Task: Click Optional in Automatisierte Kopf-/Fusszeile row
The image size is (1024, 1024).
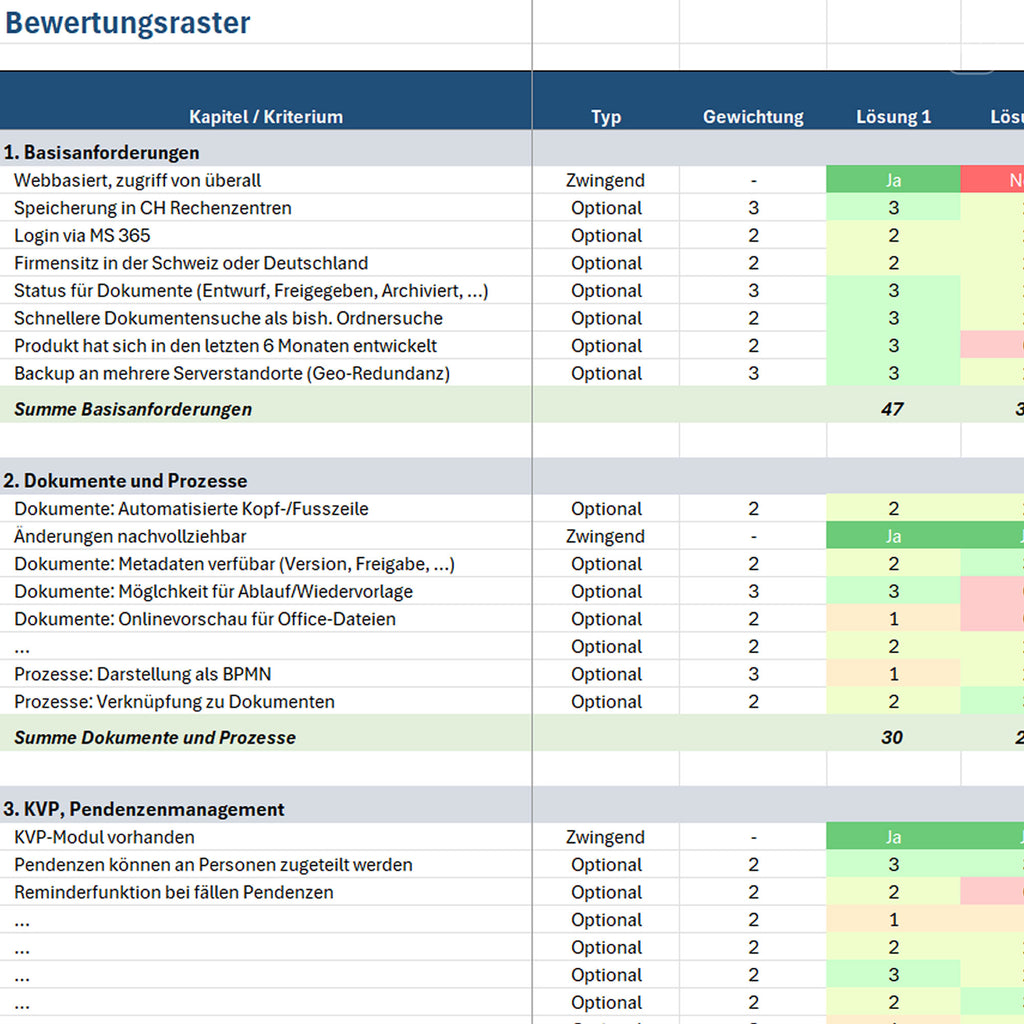Action: (x=606, y=509)
